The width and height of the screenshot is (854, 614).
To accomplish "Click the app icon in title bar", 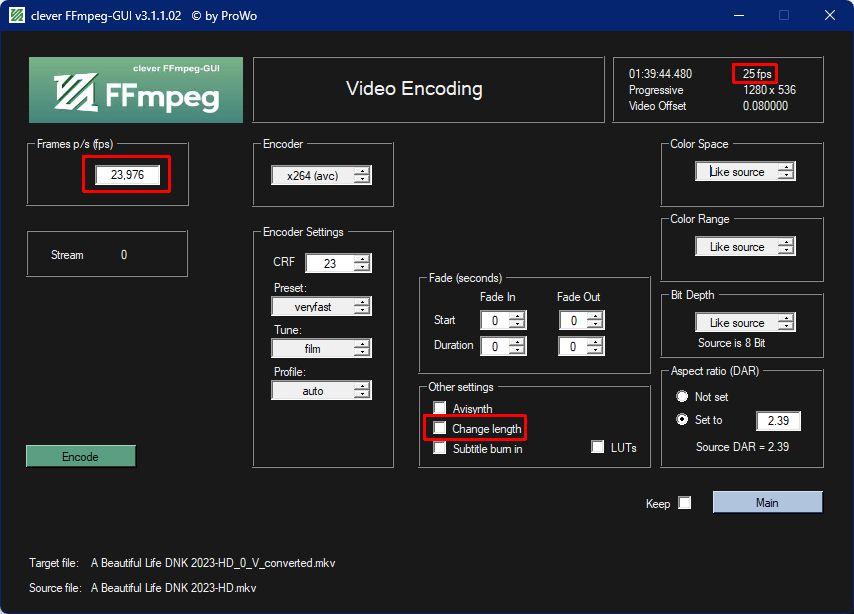I will pyautogui.click(x=16, y=15).
